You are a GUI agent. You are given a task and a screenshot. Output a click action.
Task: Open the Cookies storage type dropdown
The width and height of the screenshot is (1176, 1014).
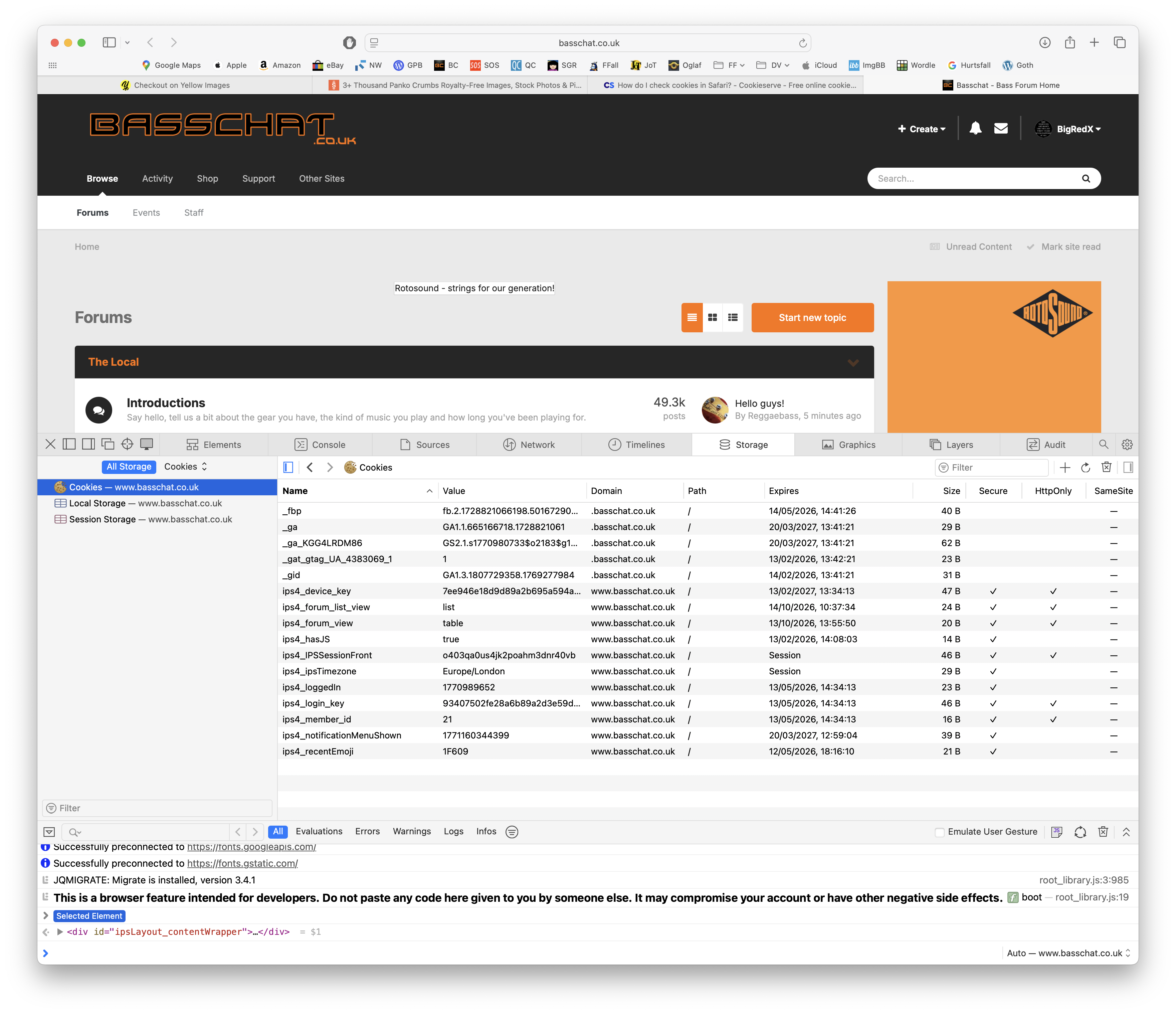pyautogui.click(x=186, y=467)
